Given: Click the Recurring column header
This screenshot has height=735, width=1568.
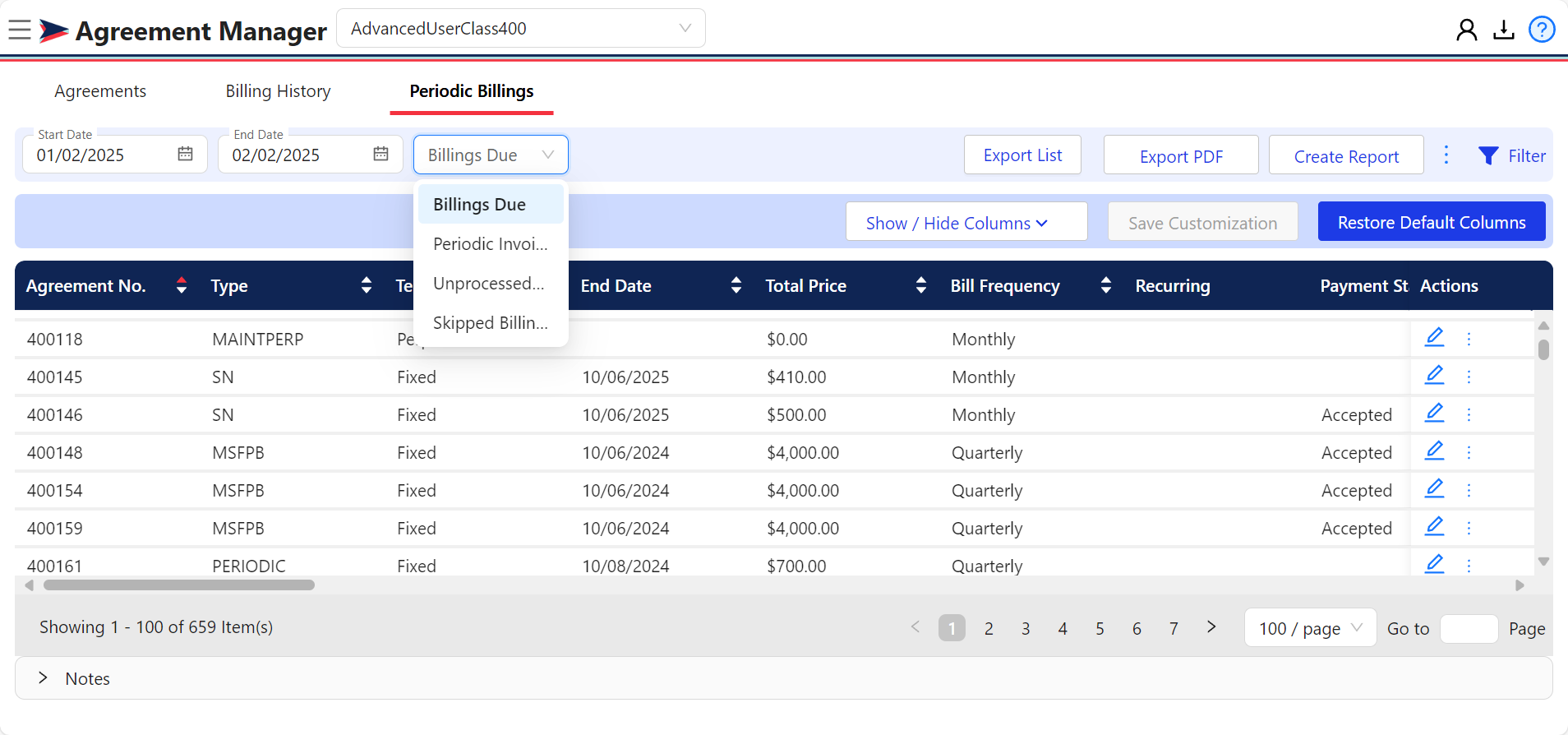Looking at the screenshot, I should click(x=1173, y=285).
